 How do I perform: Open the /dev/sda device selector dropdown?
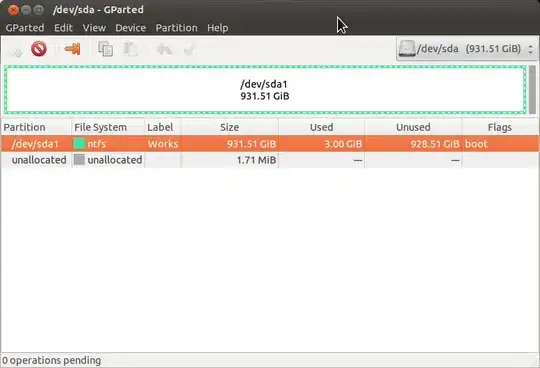point(467,49)
